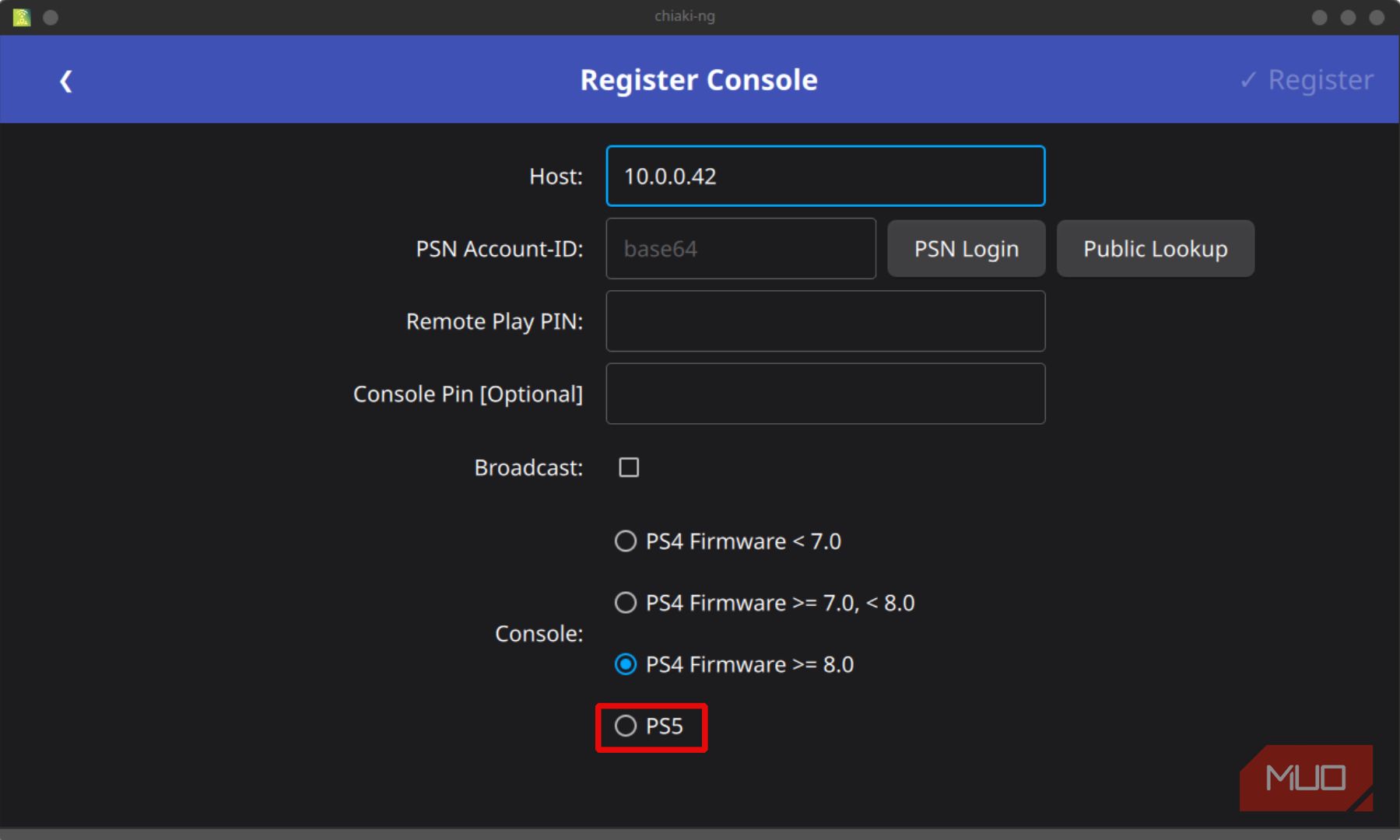This screenshot has height=840, width=1400.
Task: Select the Host field showing 10.0.0.42
Action: [825, 176]
